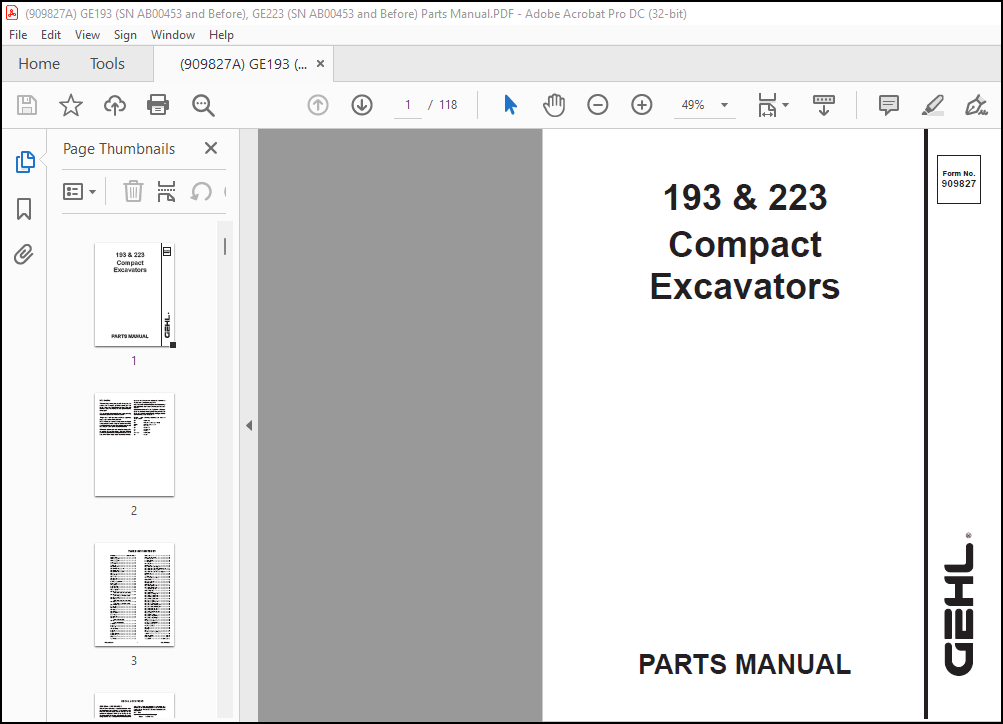
Task: Select the partially visible page 4 thumbnail
Action: coord(134,705)
